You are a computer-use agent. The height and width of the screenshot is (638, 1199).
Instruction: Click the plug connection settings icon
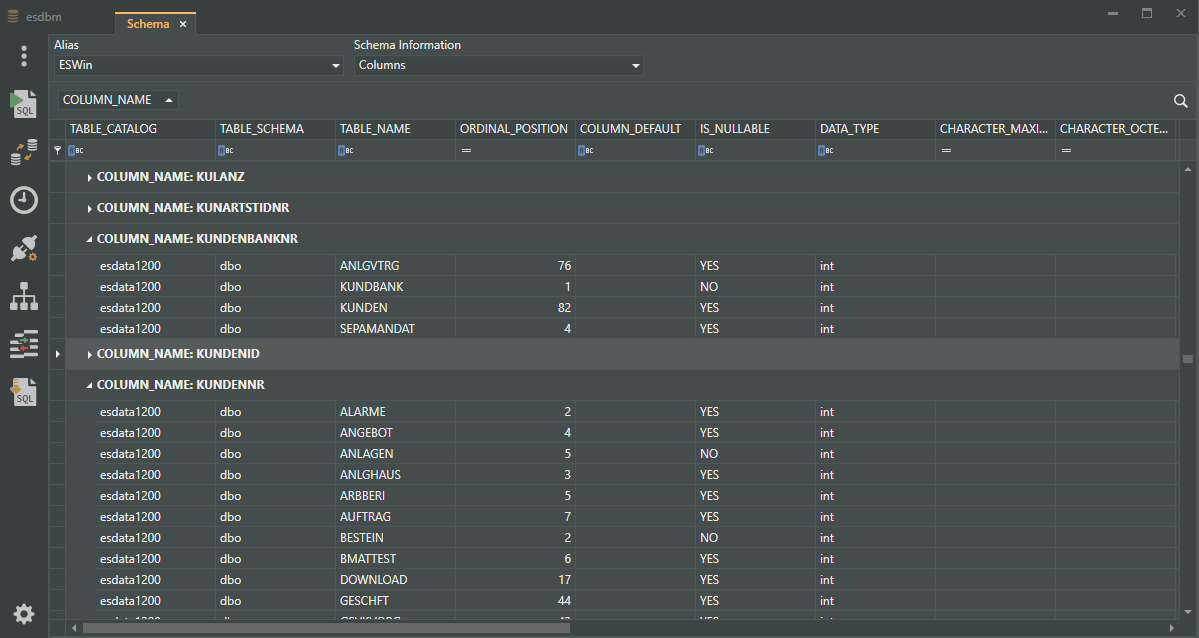pyautogui.click(x=24, y=249)
